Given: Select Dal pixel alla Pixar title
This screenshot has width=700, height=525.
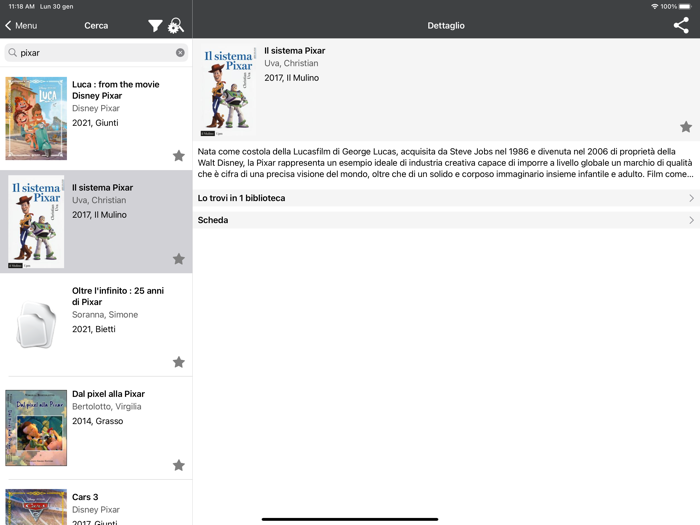Looking at the screenshot, I should [x=108, y=394].
